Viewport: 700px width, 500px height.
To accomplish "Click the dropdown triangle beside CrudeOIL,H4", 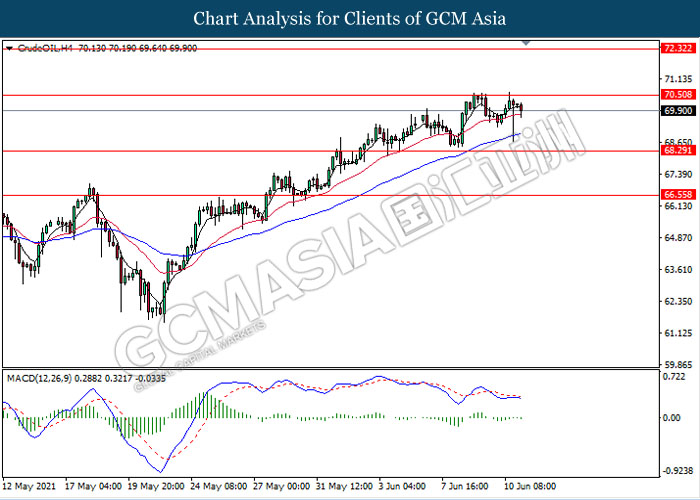I will point(10,48).
